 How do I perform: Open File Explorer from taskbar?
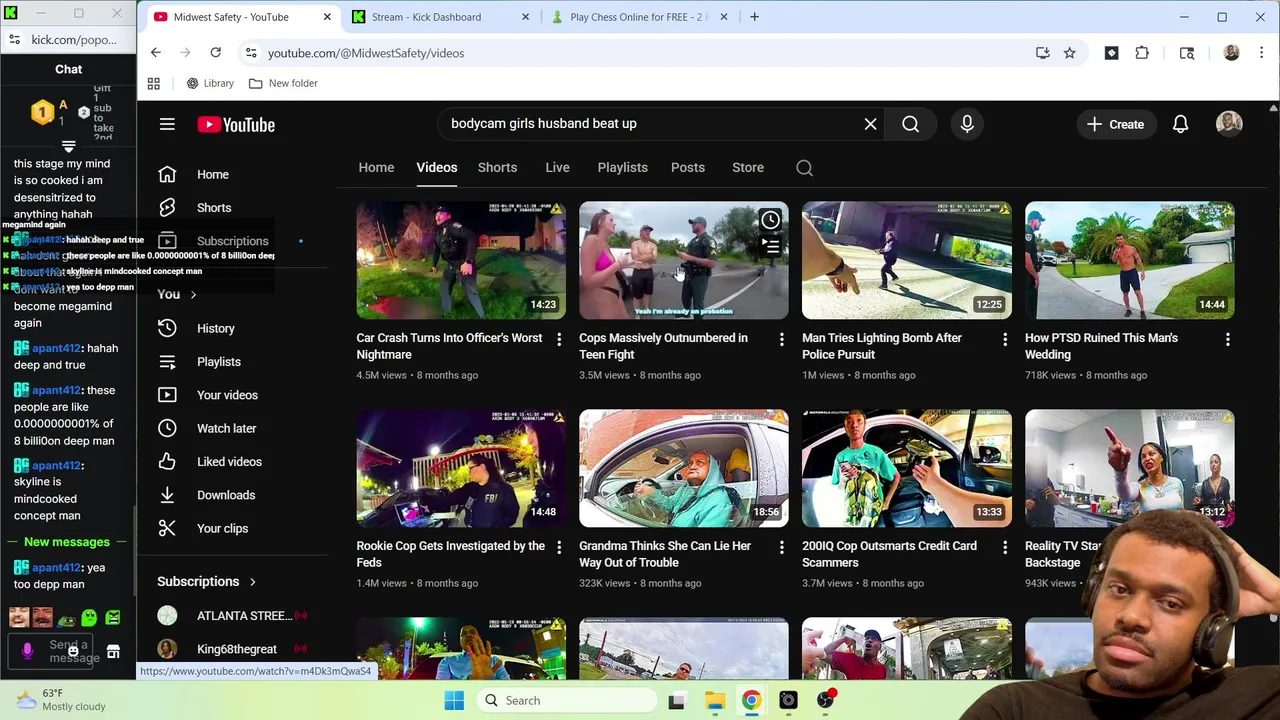[714, 701]
